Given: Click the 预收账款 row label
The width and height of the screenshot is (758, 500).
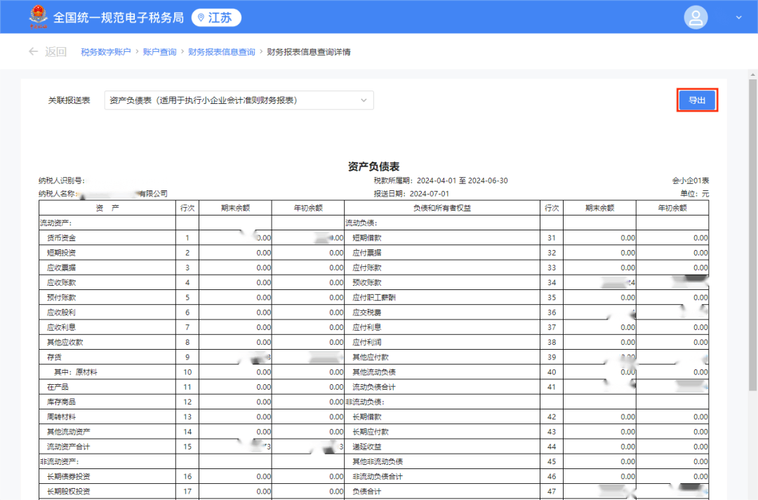Looking at the screenshot, I should click(x=367, y=283).
